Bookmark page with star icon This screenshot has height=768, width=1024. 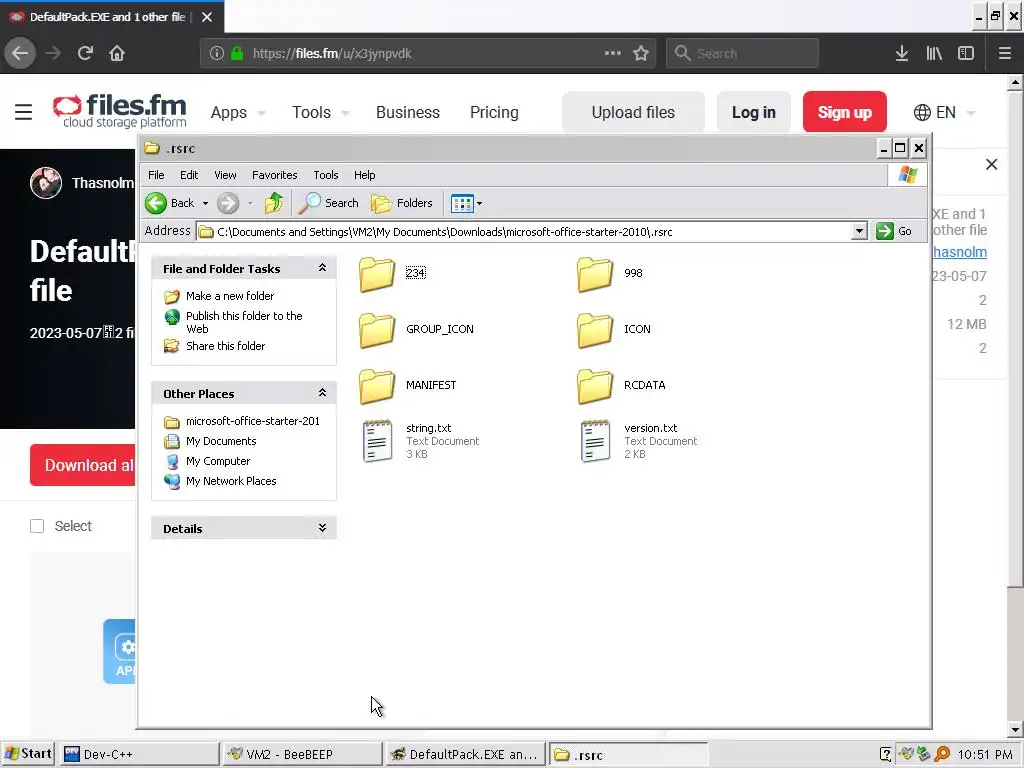(641, 53)
